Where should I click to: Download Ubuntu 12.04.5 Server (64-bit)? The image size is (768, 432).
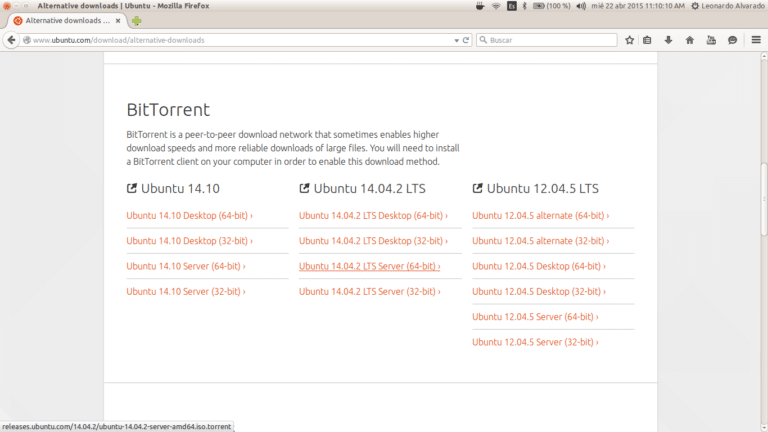pyautogui.click(x=535, y=317)
